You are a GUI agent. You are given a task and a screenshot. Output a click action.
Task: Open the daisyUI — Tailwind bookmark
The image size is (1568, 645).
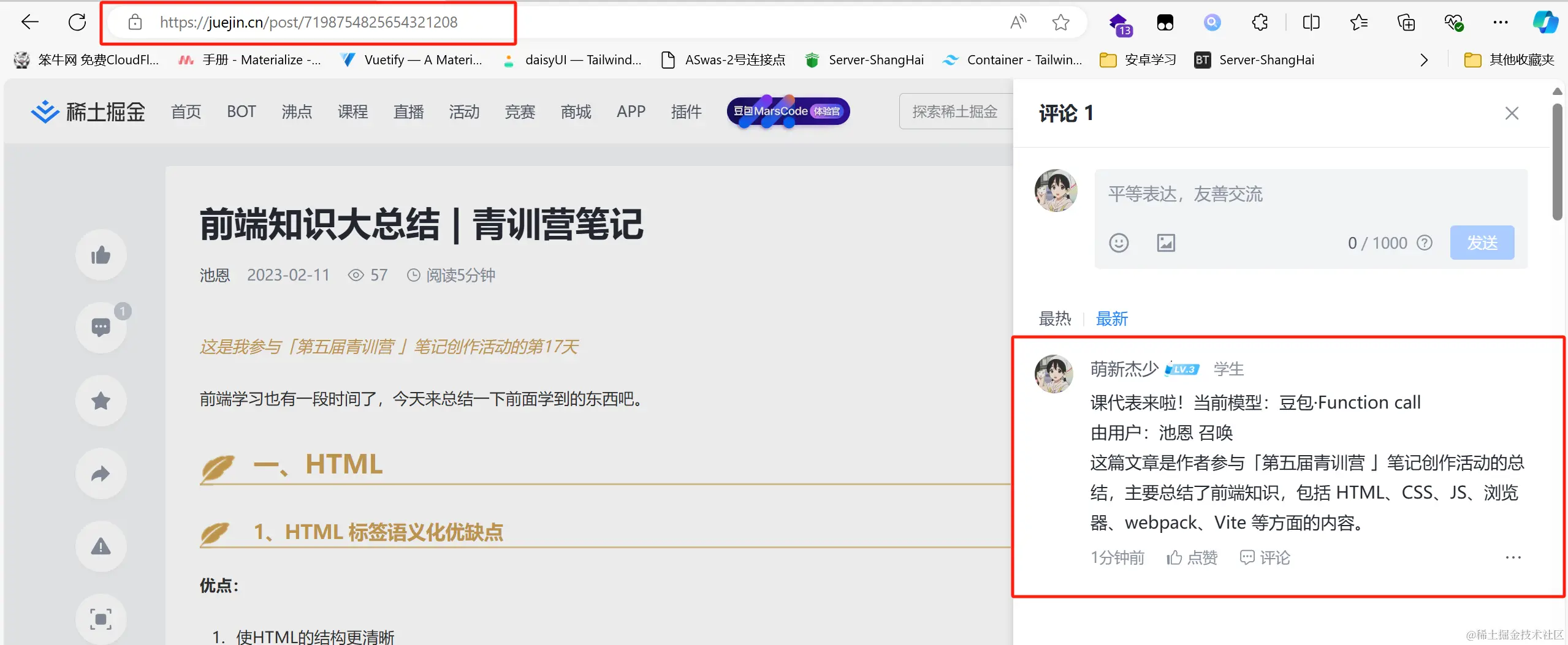(x=571, y=60)
